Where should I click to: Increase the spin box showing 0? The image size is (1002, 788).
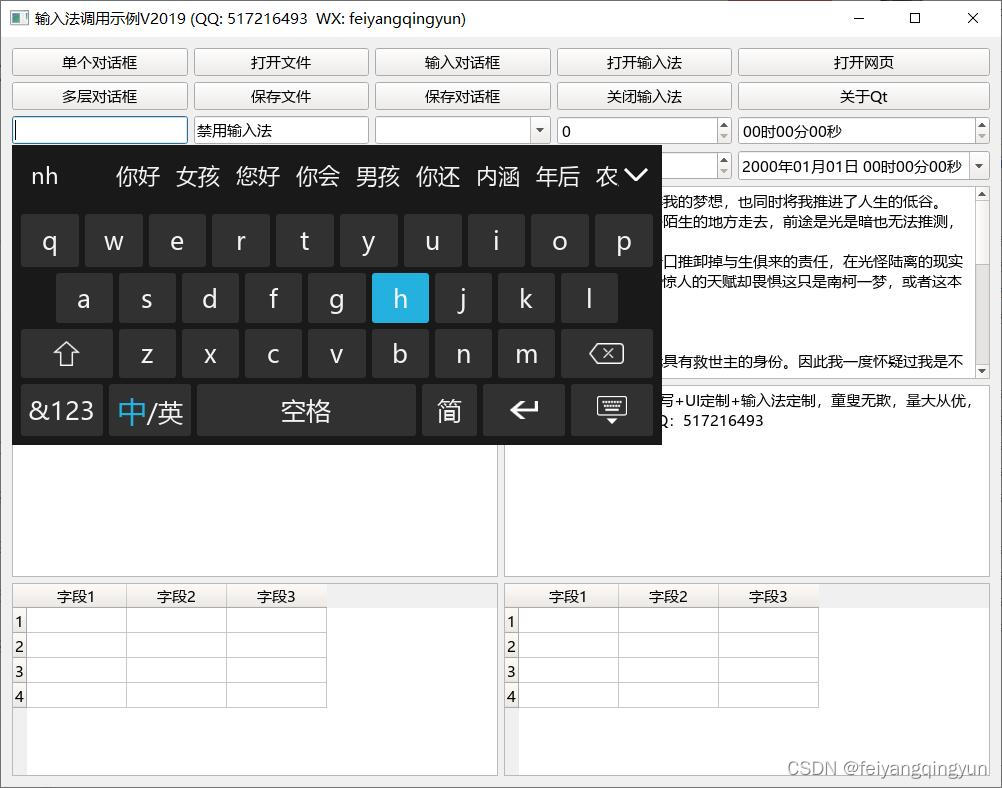coord(724,125)
